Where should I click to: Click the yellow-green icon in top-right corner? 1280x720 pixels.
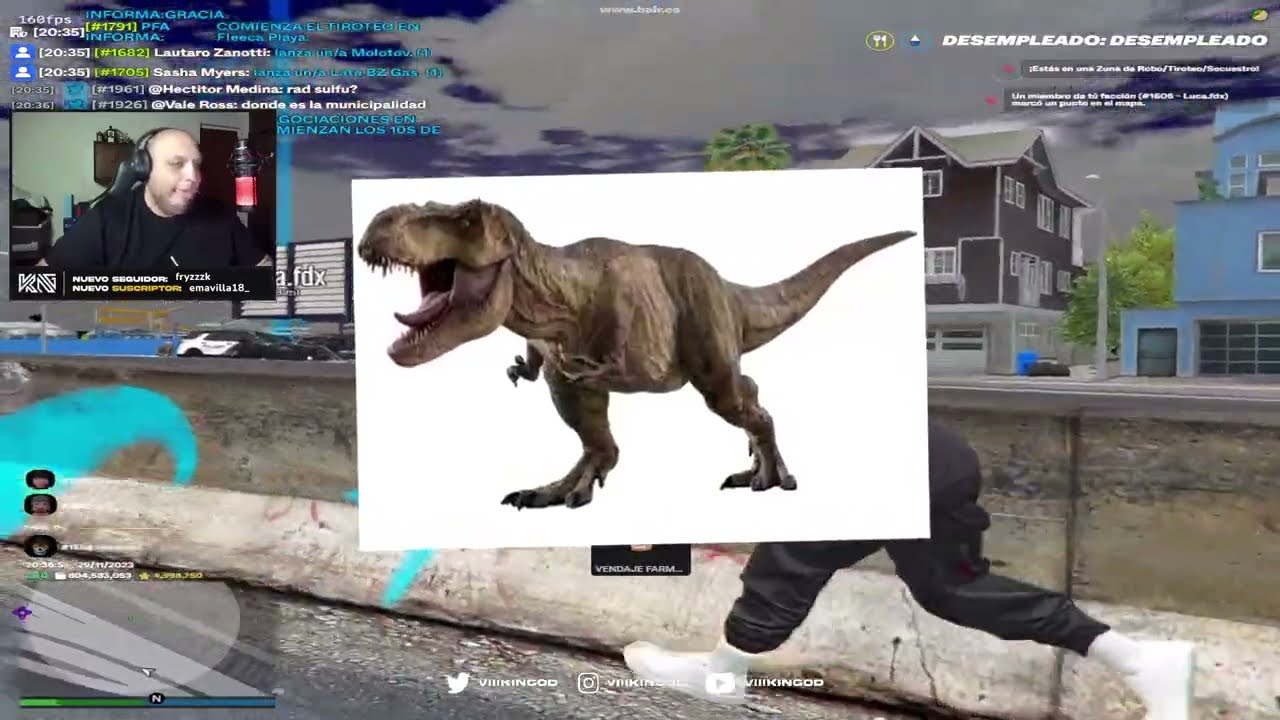1259,15
